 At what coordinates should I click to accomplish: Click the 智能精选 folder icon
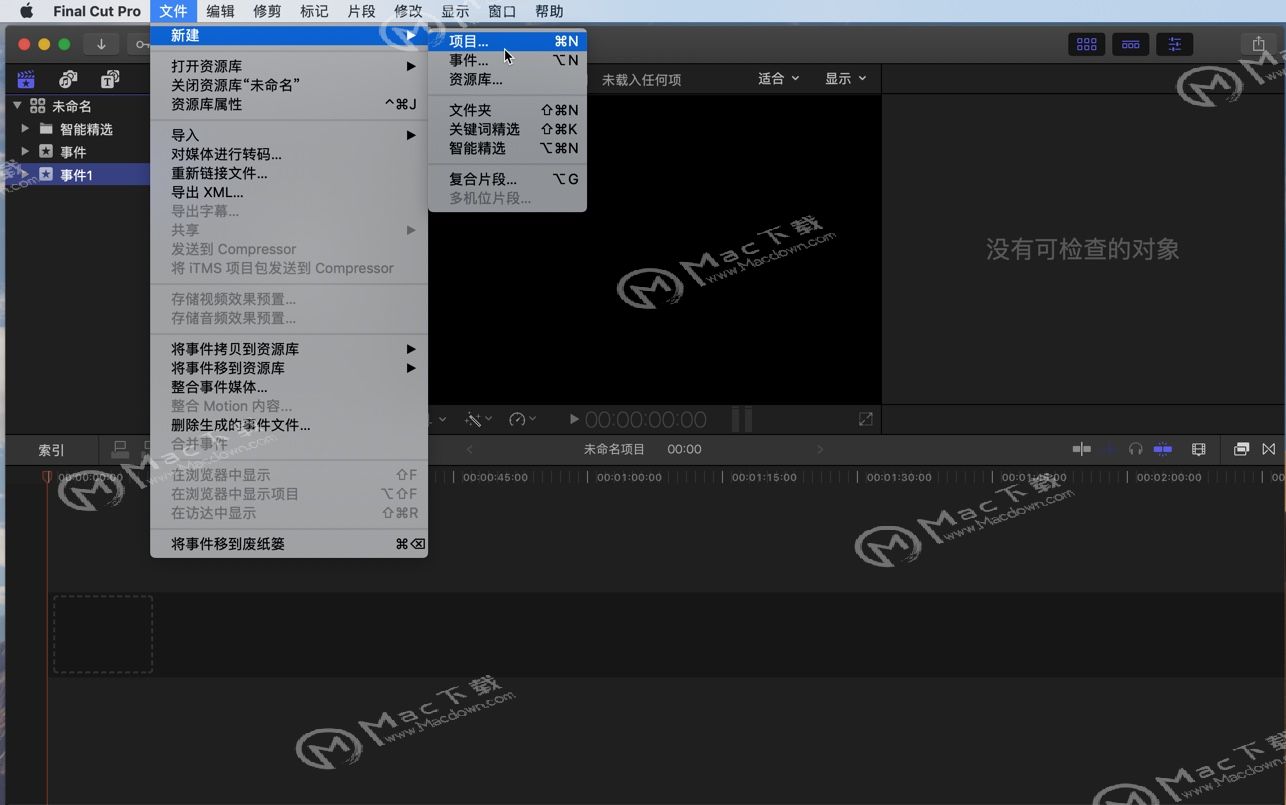click(x=46, y=129)
